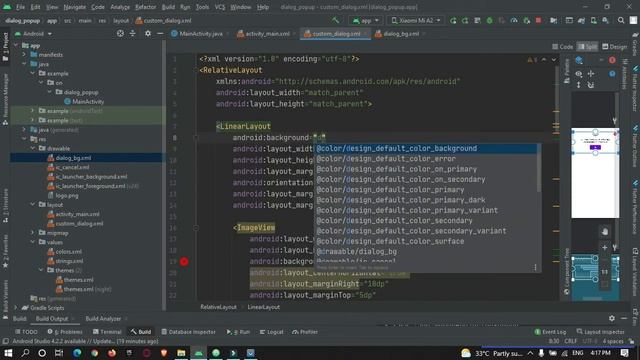This screenshot has height=360, width=640.
Task: Open the Profile app gauge icon
Action: coord(514,20)
